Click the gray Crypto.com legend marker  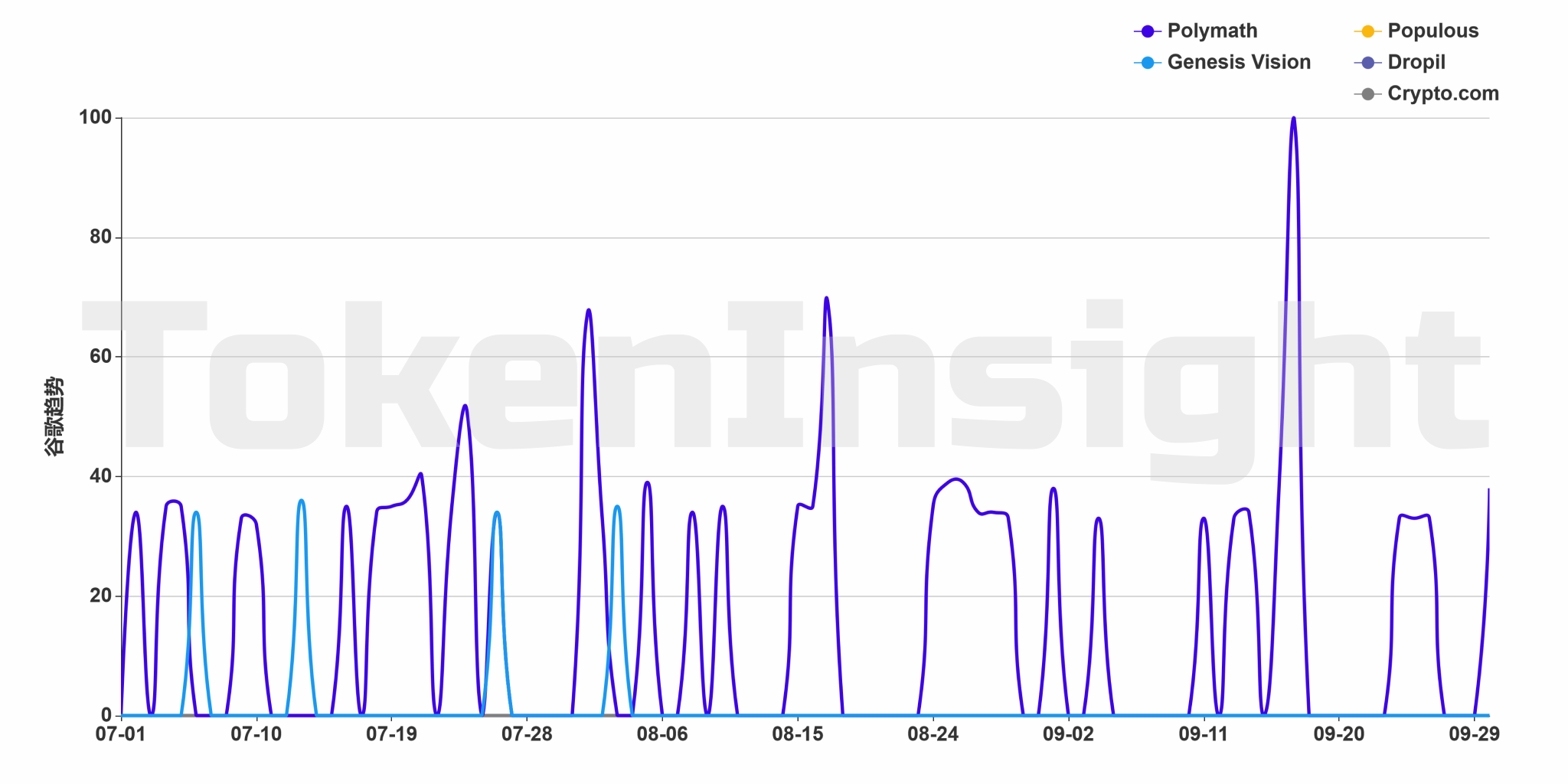pyautogui.click(x=1367, y=94)
